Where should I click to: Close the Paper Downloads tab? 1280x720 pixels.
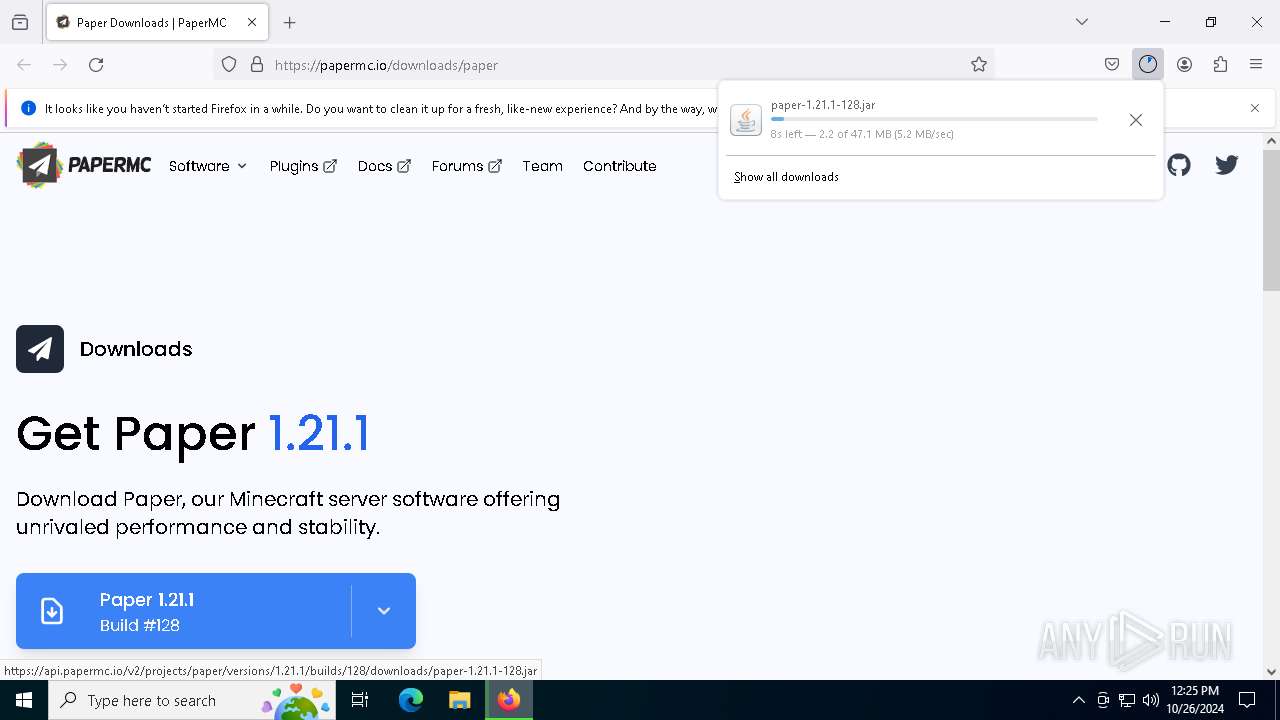tap(252, 22)
